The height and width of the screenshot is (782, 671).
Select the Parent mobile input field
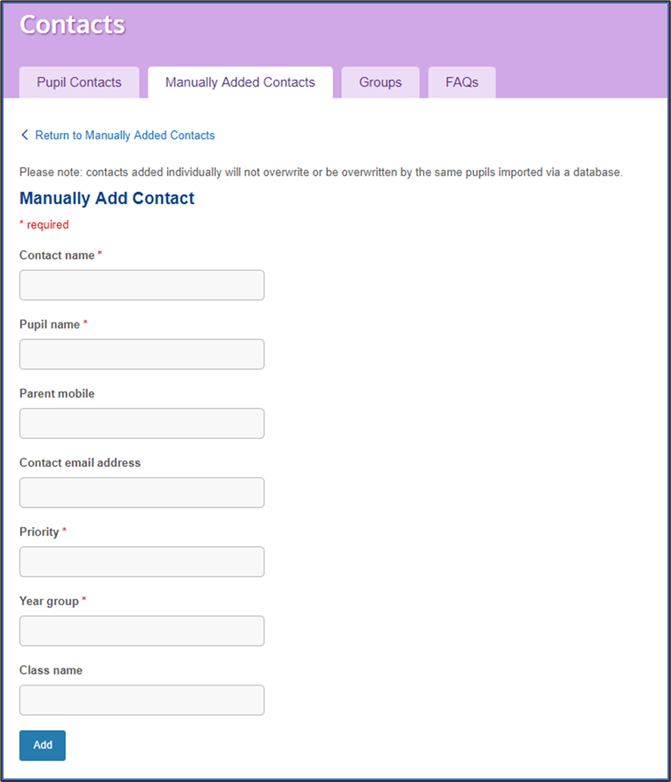click(x=142, y=423)
